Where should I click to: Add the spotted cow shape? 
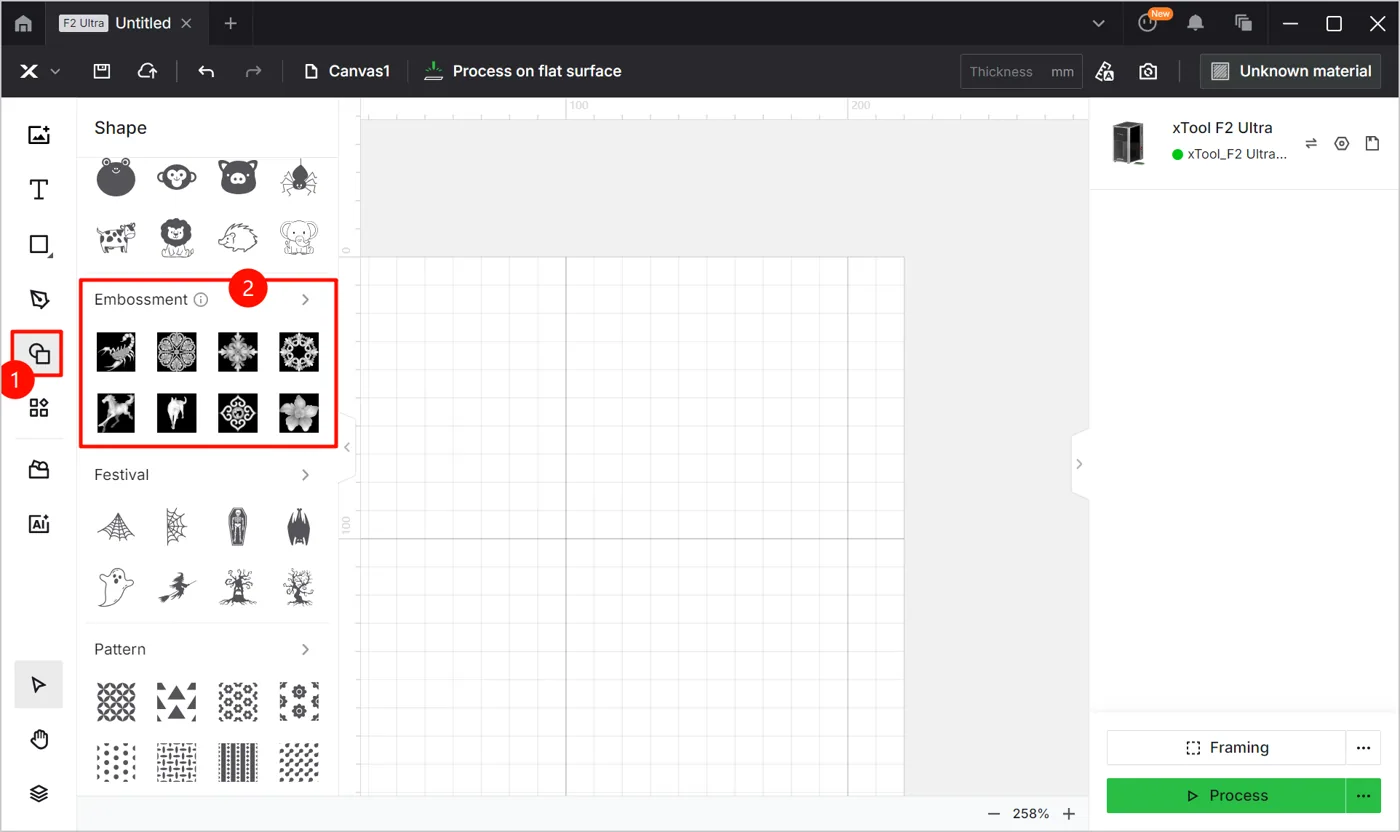pyautogui.click(x=116, y=238)
